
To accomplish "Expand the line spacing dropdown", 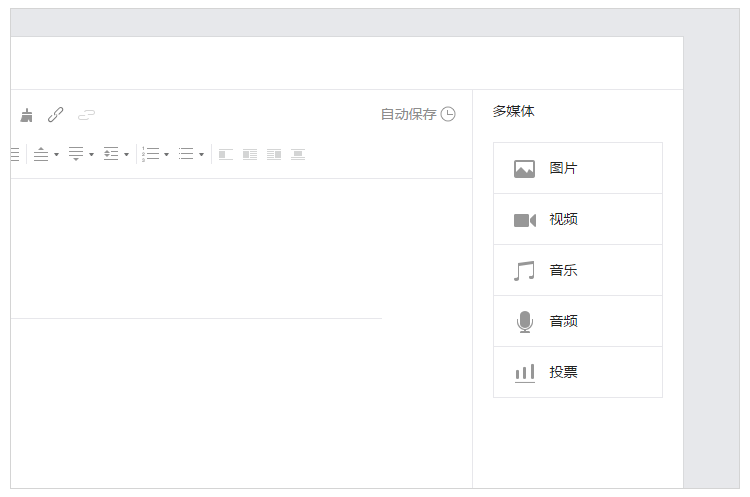I will click(116, 155).
